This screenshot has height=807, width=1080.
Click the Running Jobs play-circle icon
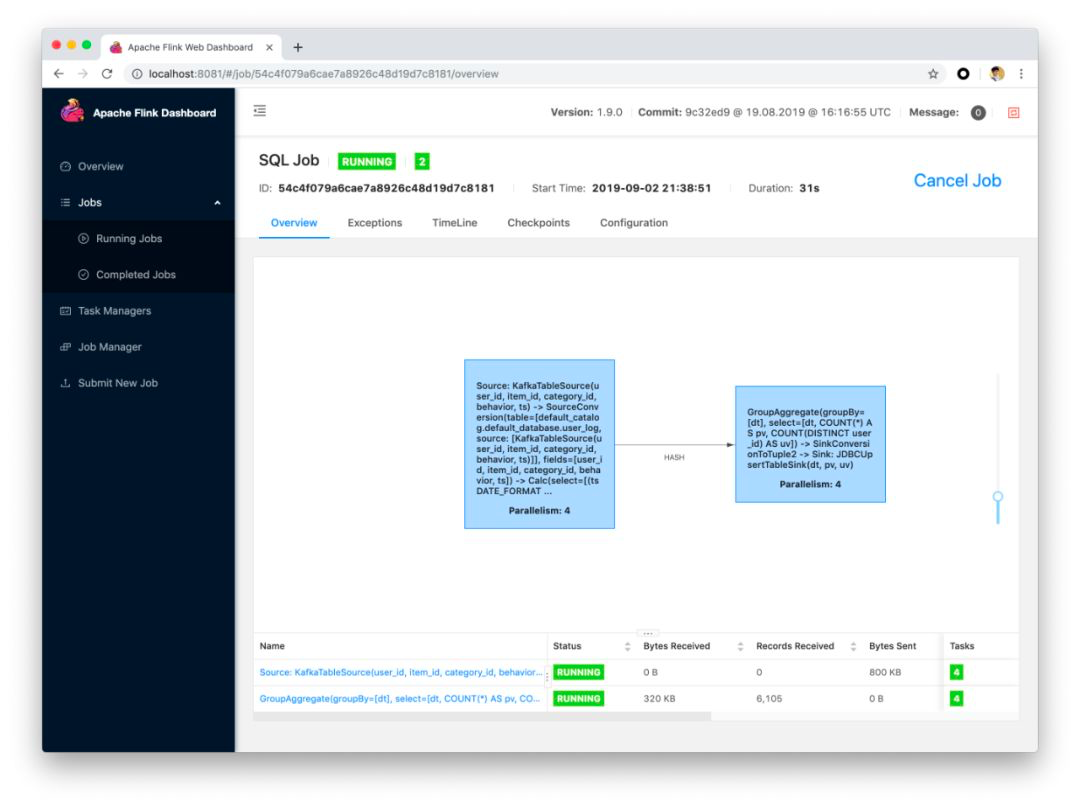(83, 238)
